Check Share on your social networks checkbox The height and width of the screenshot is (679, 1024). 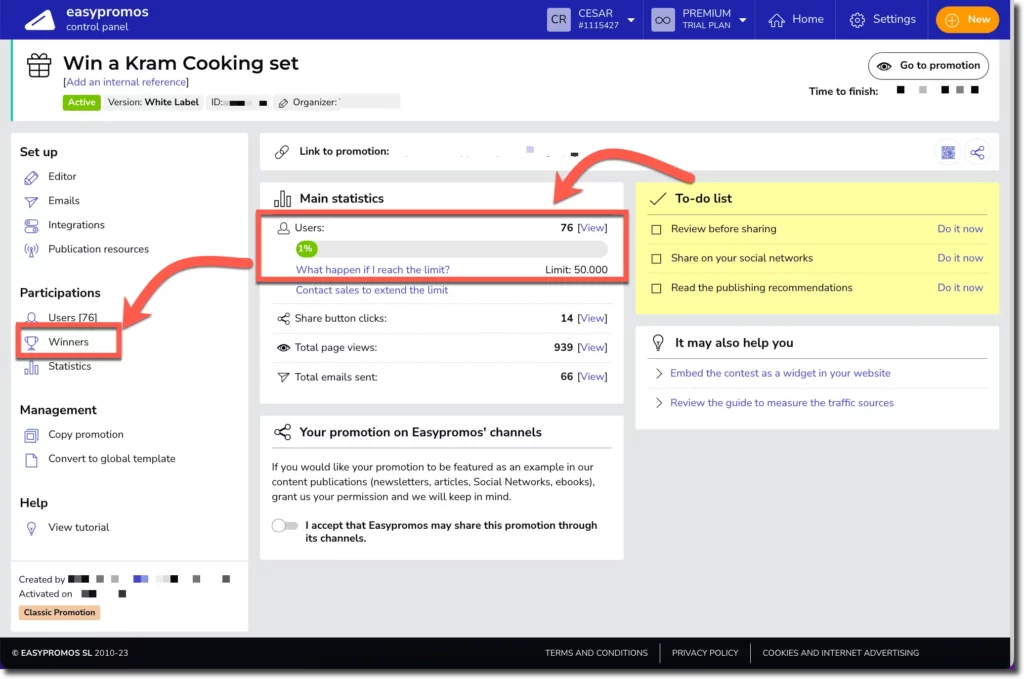[656, 259]
